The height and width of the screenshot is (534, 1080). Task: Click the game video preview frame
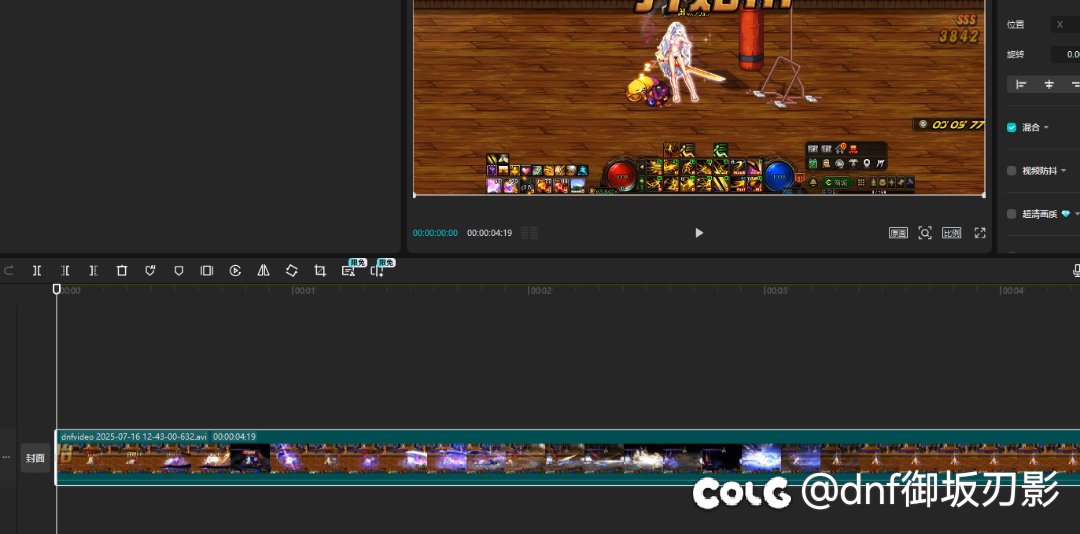coord(699,98)
